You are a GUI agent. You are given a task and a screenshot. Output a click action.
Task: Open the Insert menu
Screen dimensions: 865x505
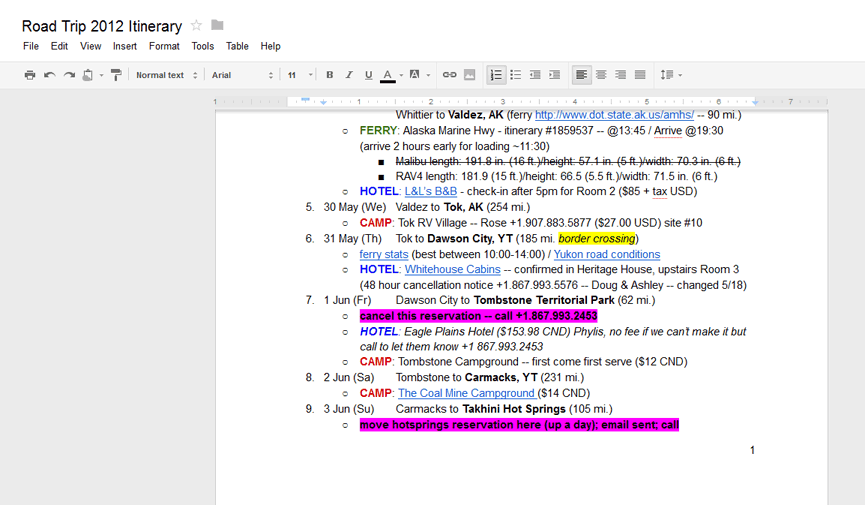click(x=125, y=46)
